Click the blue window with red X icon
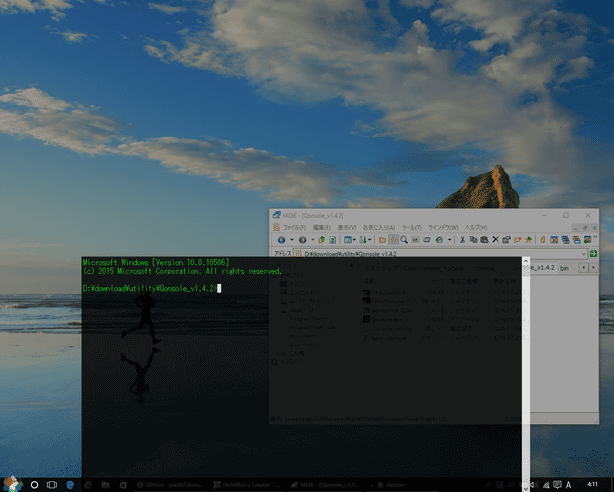614x492 pixels. tap(554, 240)
